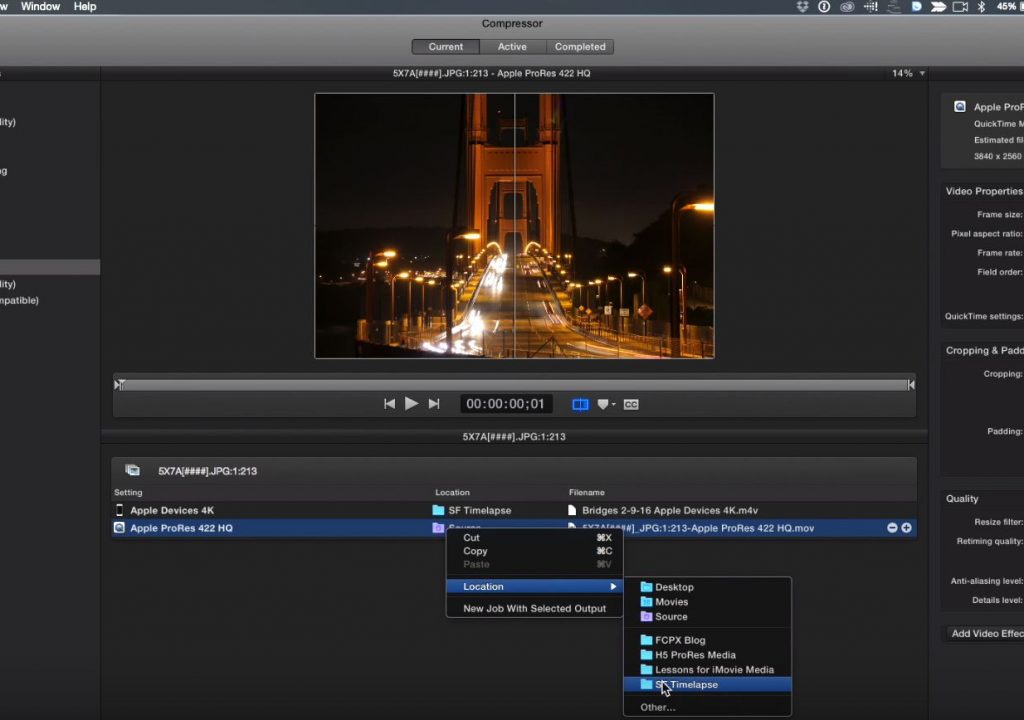Click SF Timelapse location of first output

pos(479,510)
